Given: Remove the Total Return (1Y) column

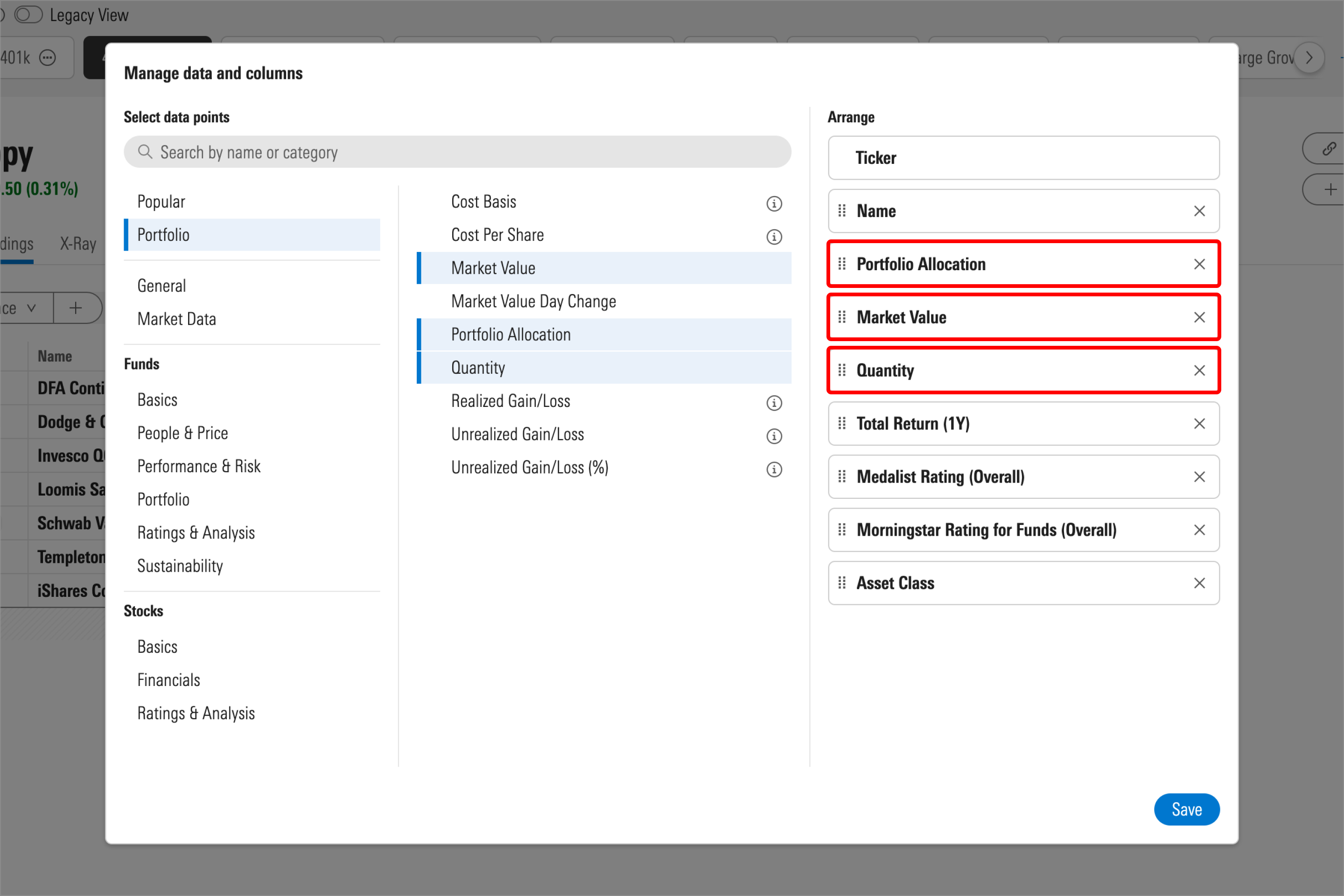Looking at the screenshot, I should (1199, 423).
